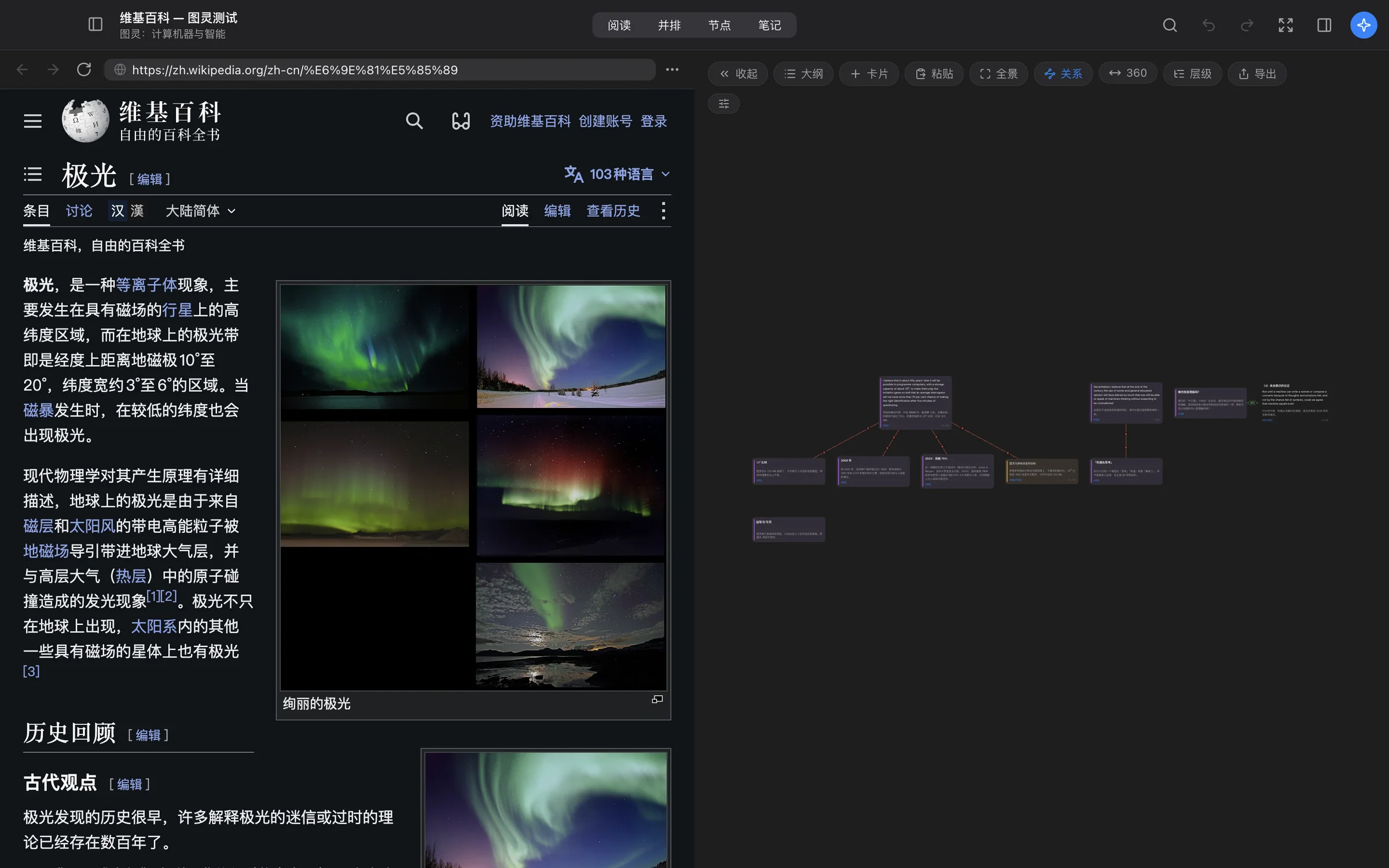Click the 登录 login link
This screenshot has width=1389, height=868.
click(653, 121)
